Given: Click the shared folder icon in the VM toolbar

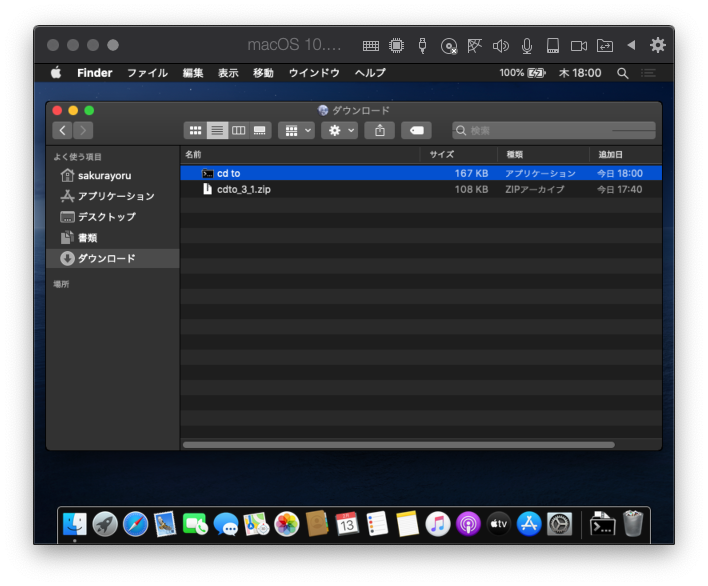Looking at the screenshot, I should [605, 46].
